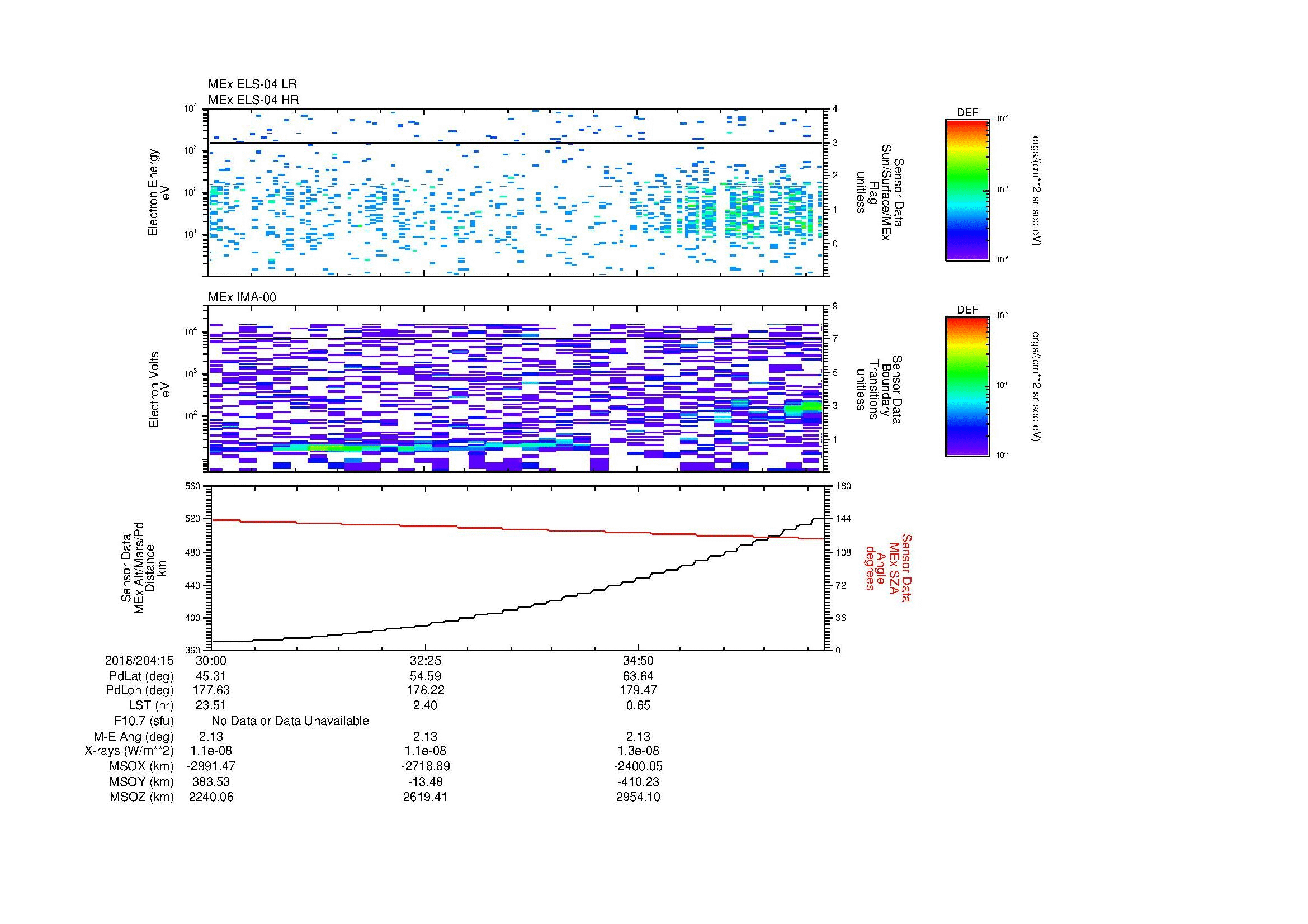Image resolution: width=1308 pixels, height=924 pixels.
Task: Click PdLat value 63.64
Action: tap(638, 676)
